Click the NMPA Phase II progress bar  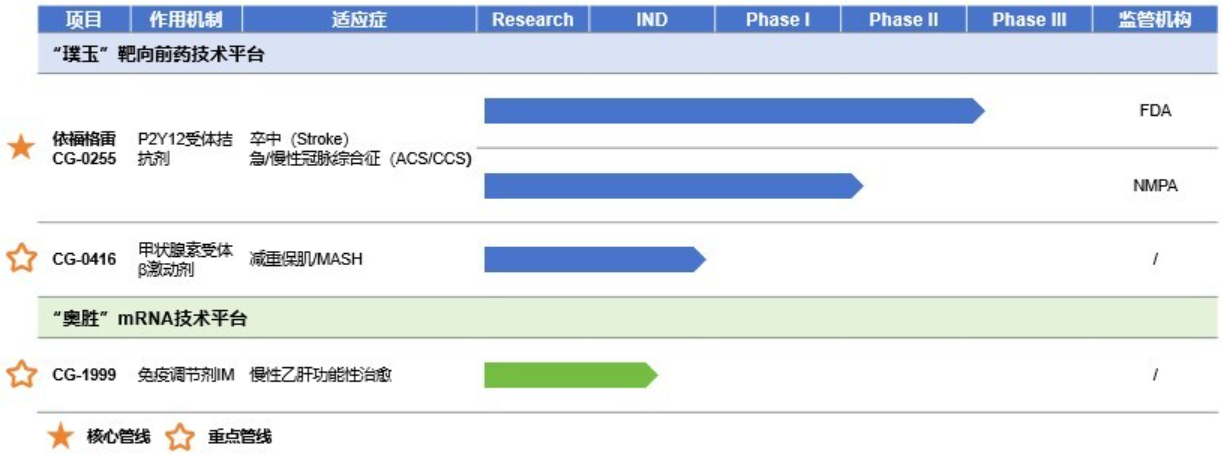tap(674, 185)
